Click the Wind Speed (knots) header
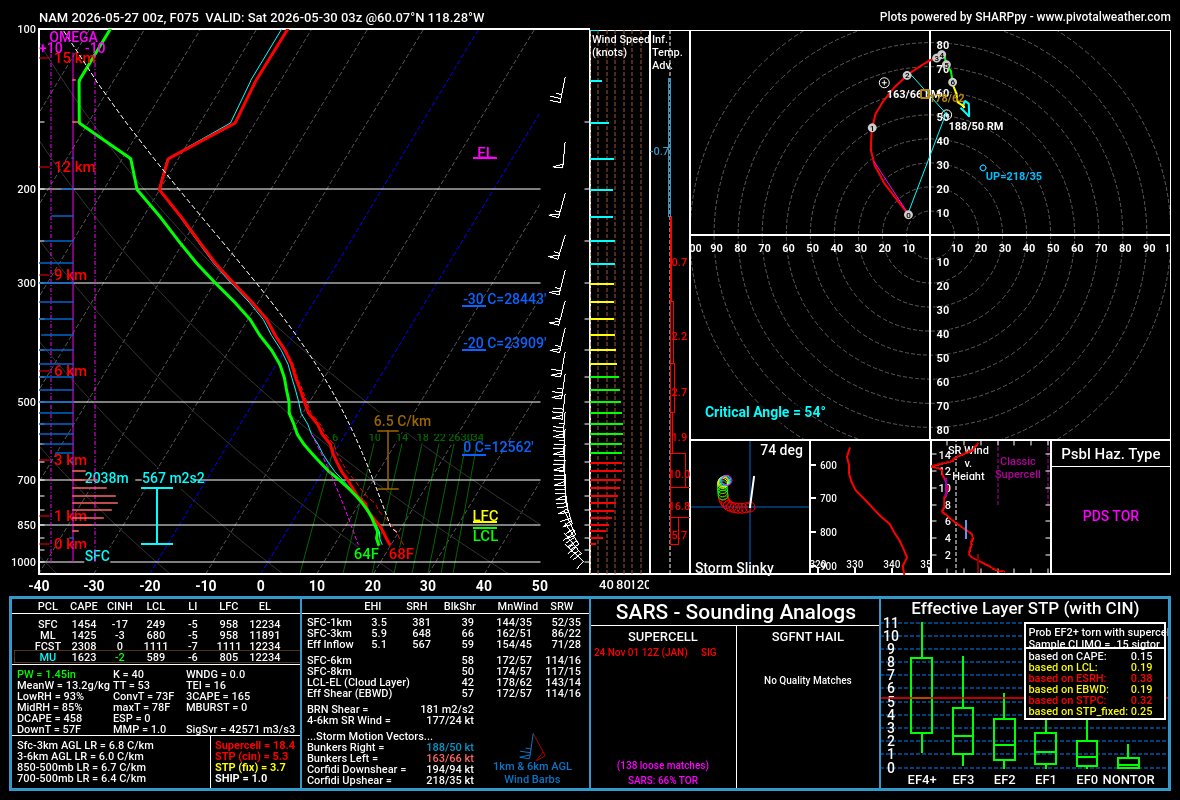The width and height of the screenshot is (1180, 800). coord(620,45)
